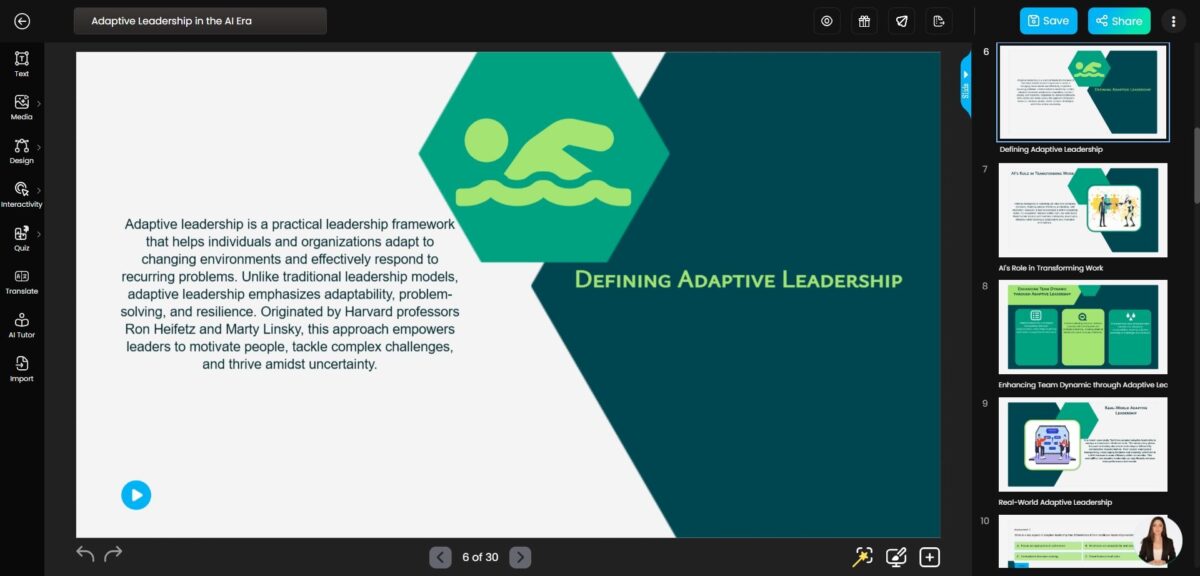Play the slide audio narration

tap(136, 494)
